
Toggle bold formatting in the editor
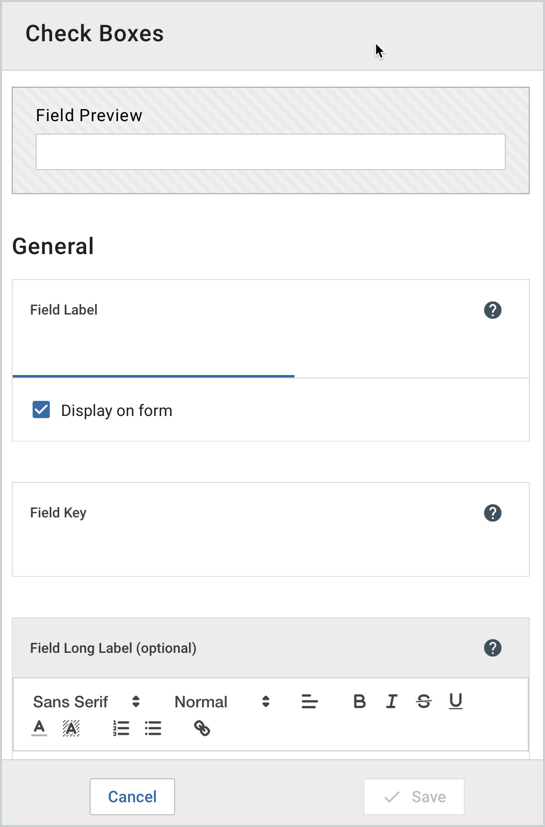click(x=359, y=701)
